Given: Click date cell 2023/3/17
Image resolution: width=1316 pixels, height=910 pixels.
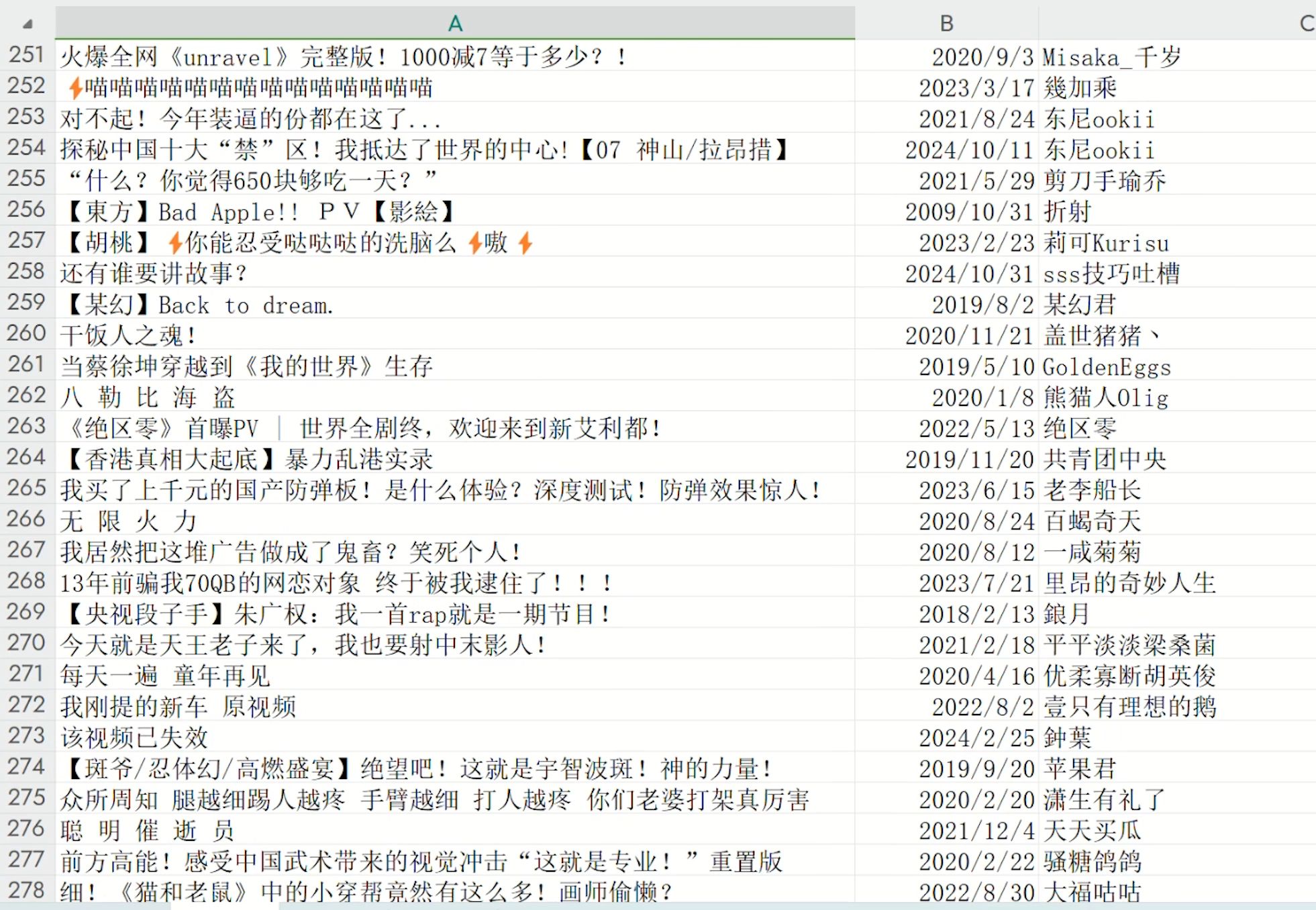Looking at the screenshot, I should (947, 87).
